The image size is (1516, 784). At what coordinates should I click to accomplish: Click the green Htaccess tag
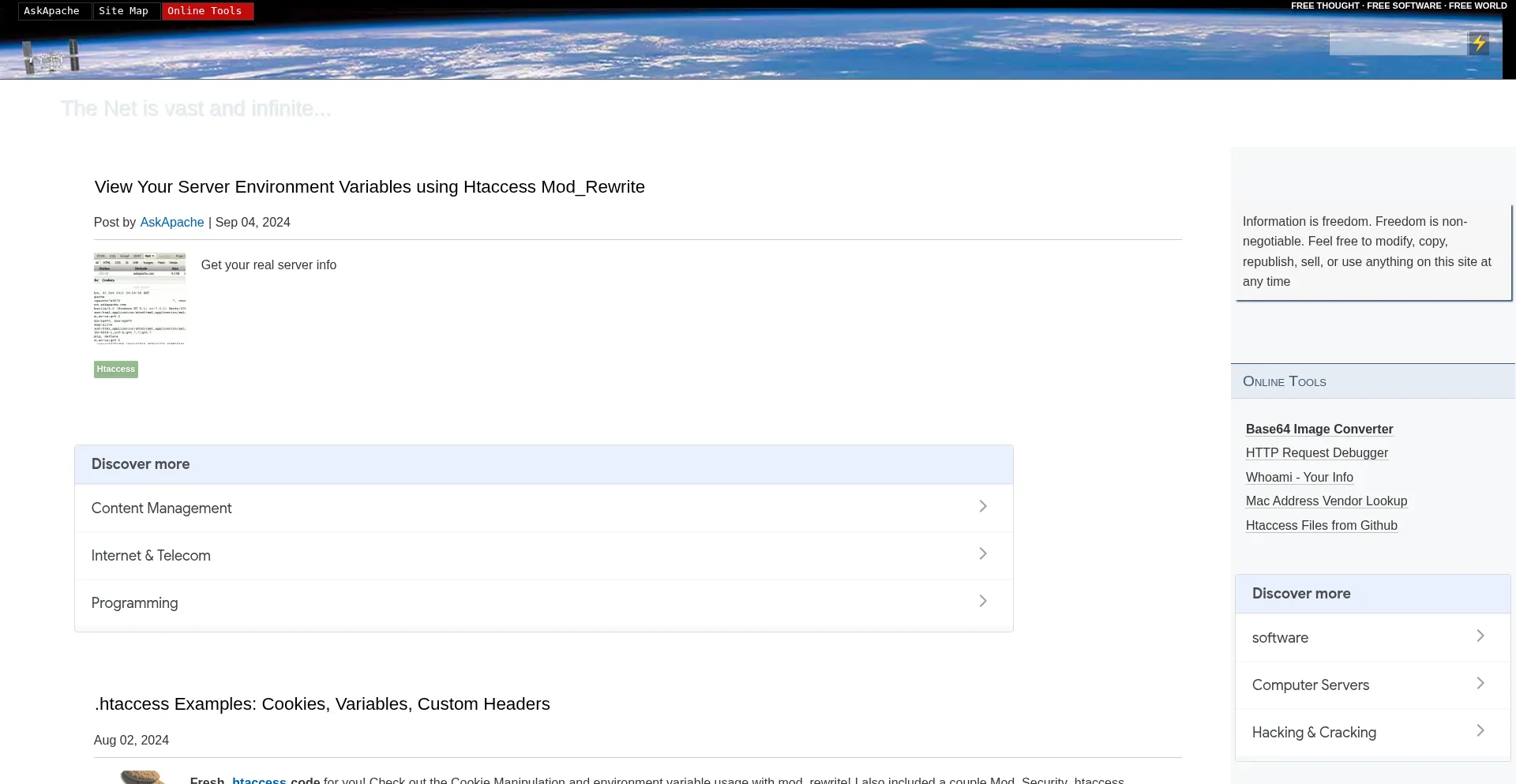[116, 369]
